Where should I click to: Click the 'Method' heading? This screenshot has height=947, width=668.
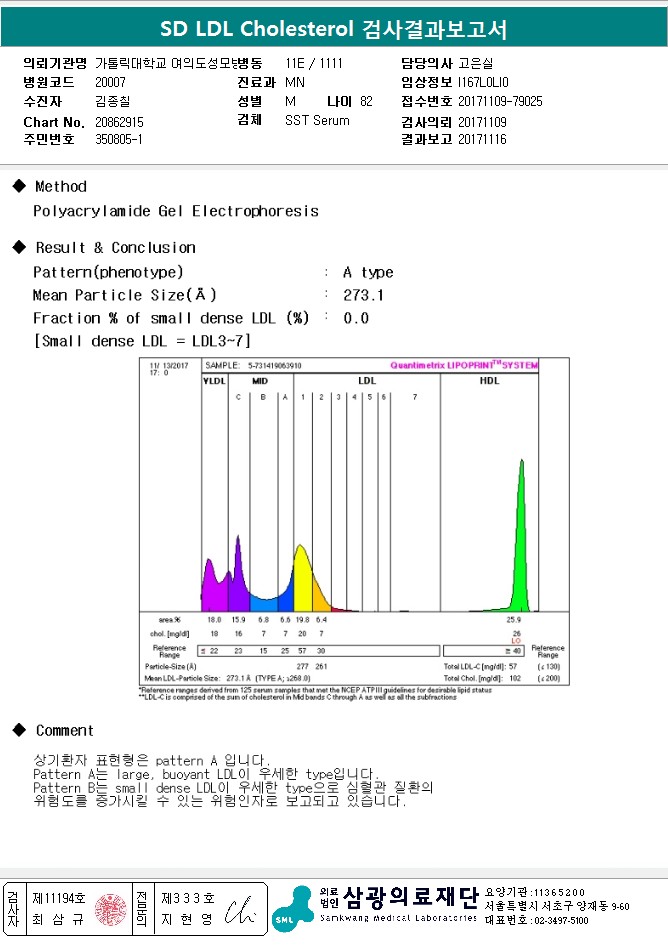[x=61, y=186]
